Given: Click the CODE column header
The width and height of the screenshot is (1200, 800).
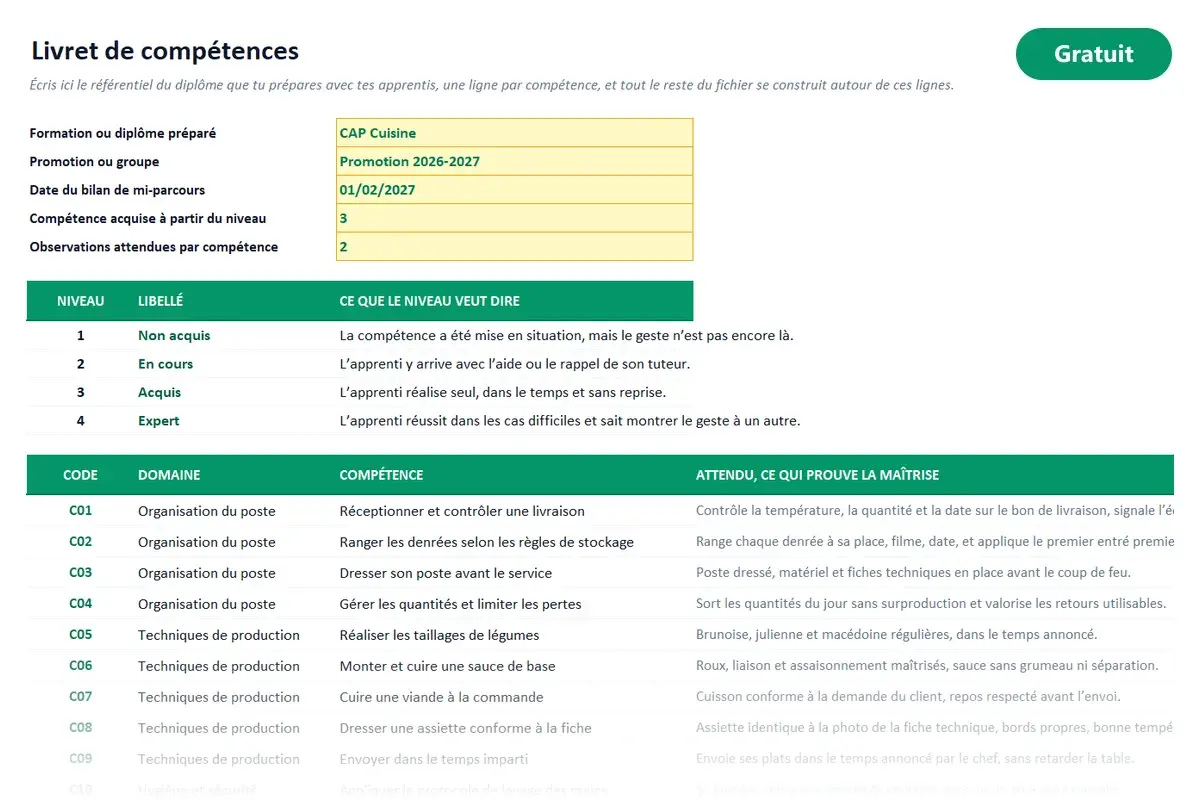Looking at the screenshot, I should (80, 475).
